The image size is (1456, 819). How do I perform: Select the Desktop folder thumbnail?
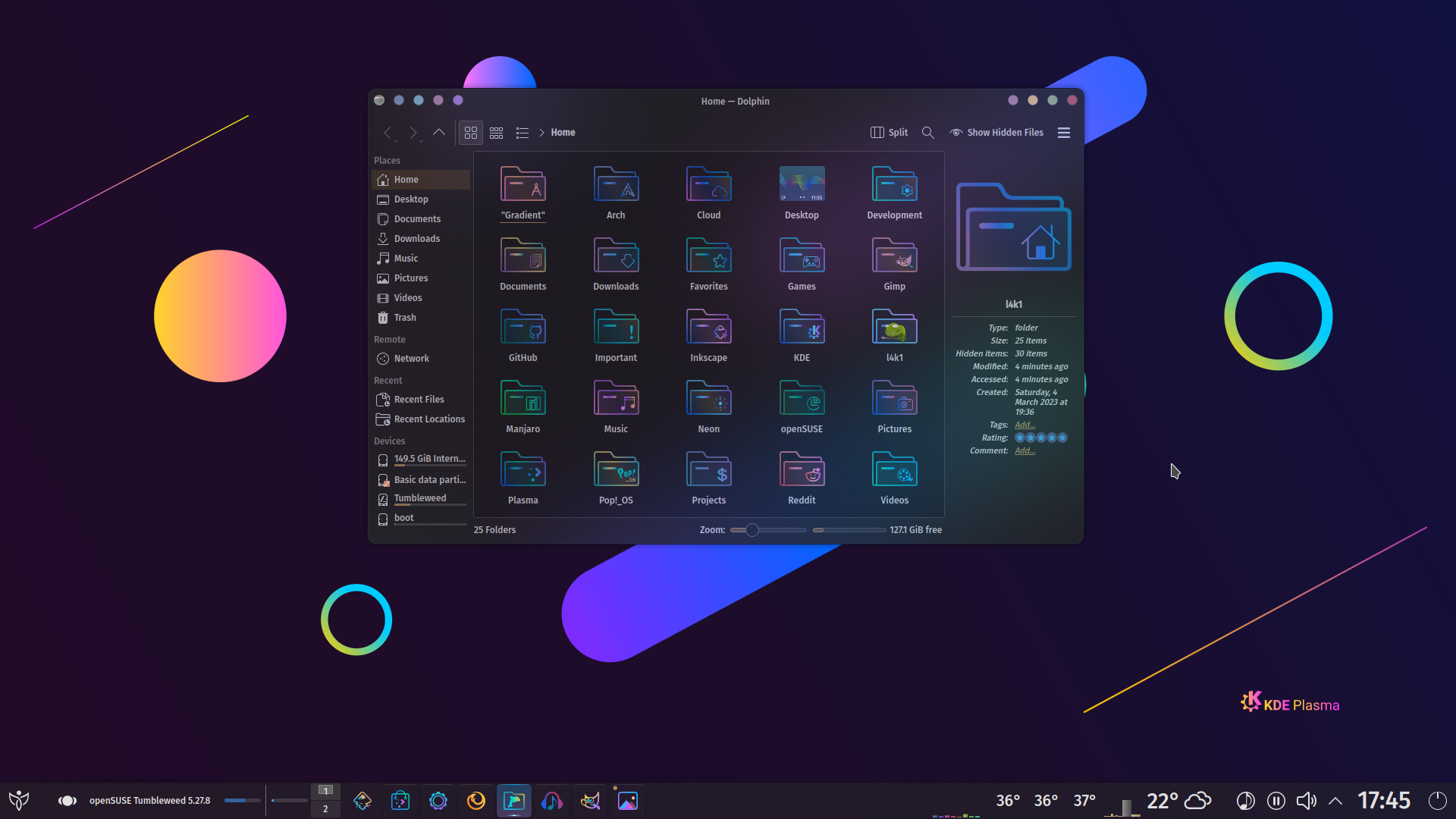click(802, 184)
